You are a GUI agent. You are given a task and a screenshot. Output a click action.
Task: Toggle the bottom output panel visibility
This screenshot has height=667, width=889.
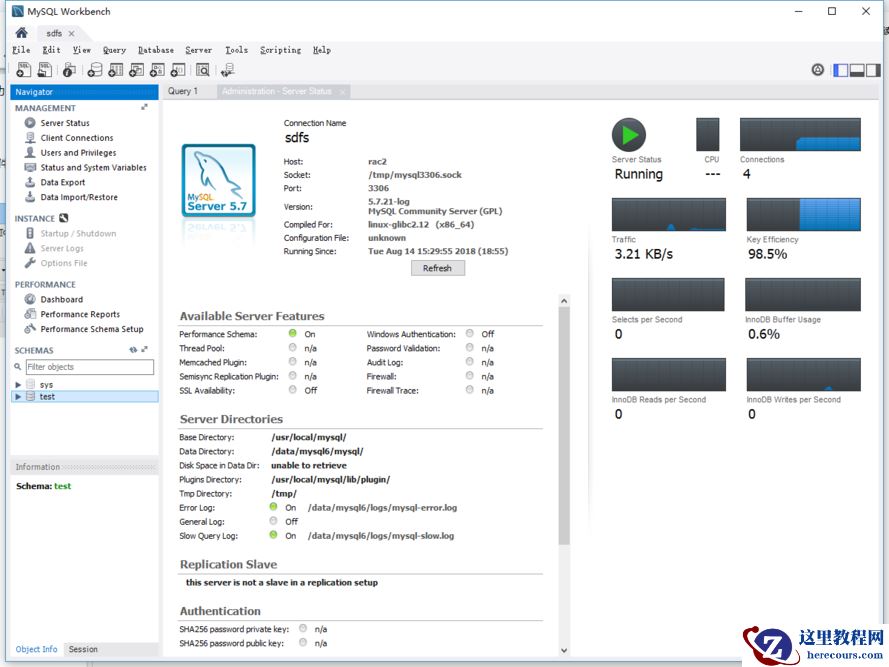point(855,70)
